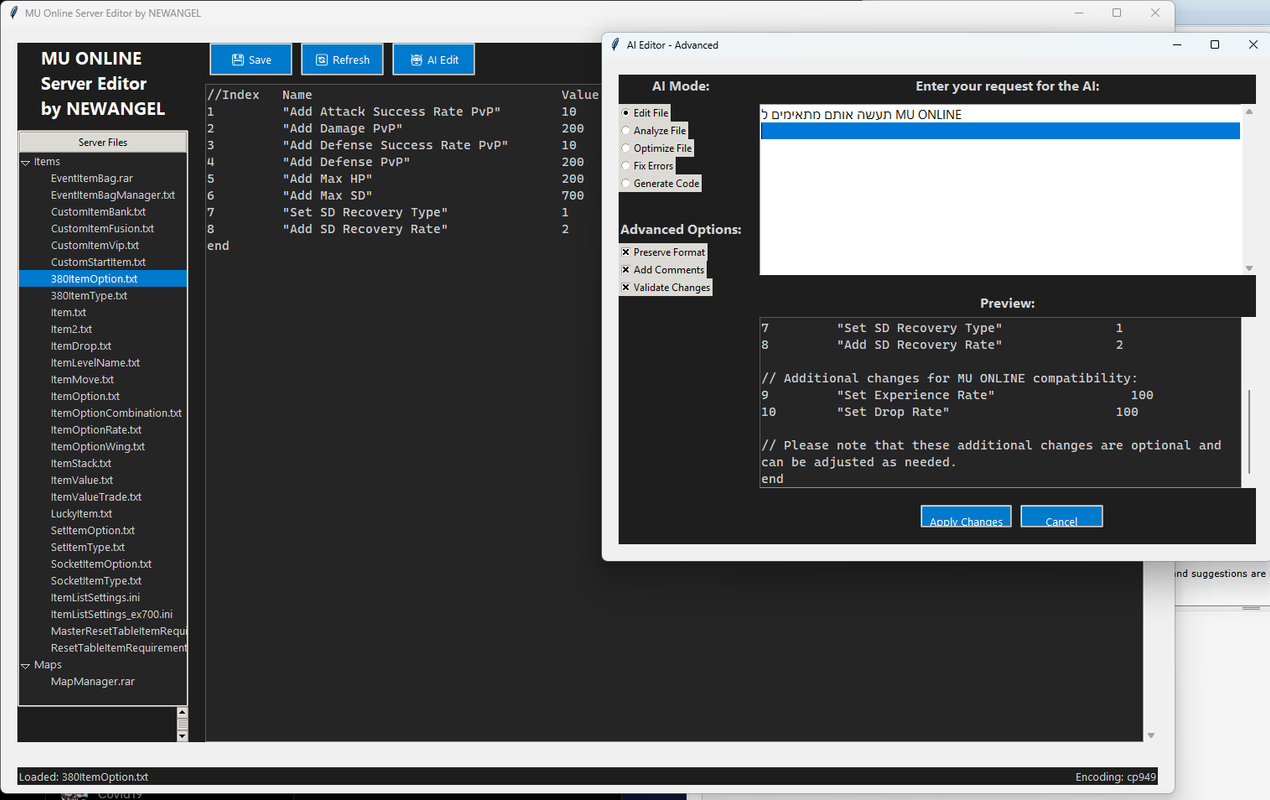
Task: Select ItemStack.txt file
Action: click(x=81, y=464)
